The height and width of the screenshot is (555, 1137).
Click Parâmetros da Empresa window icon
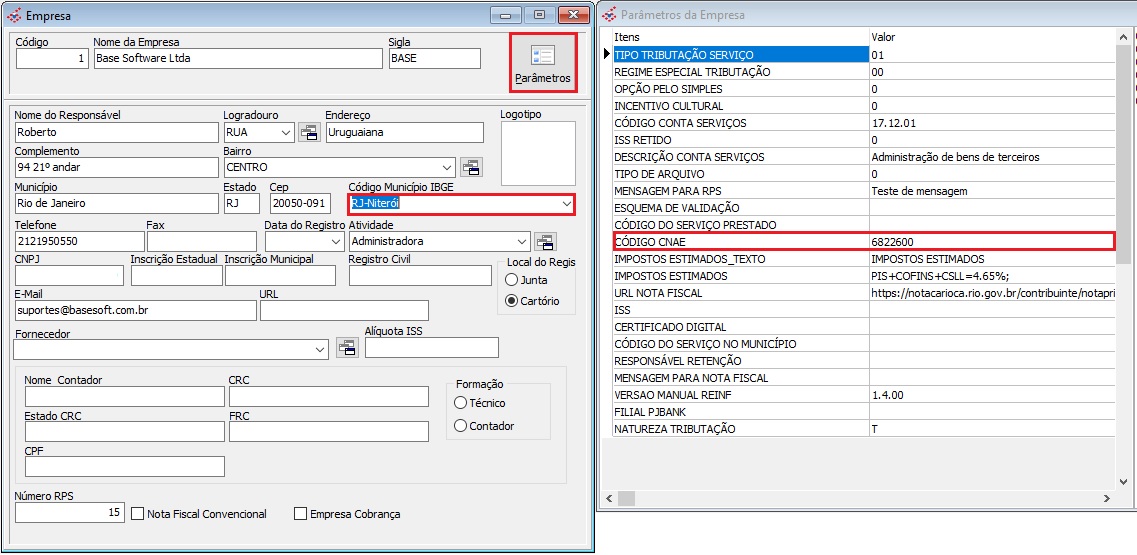[608, 15]
